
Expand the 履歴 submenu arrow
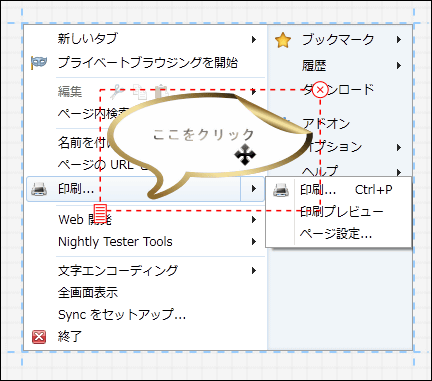pos(399,65)
